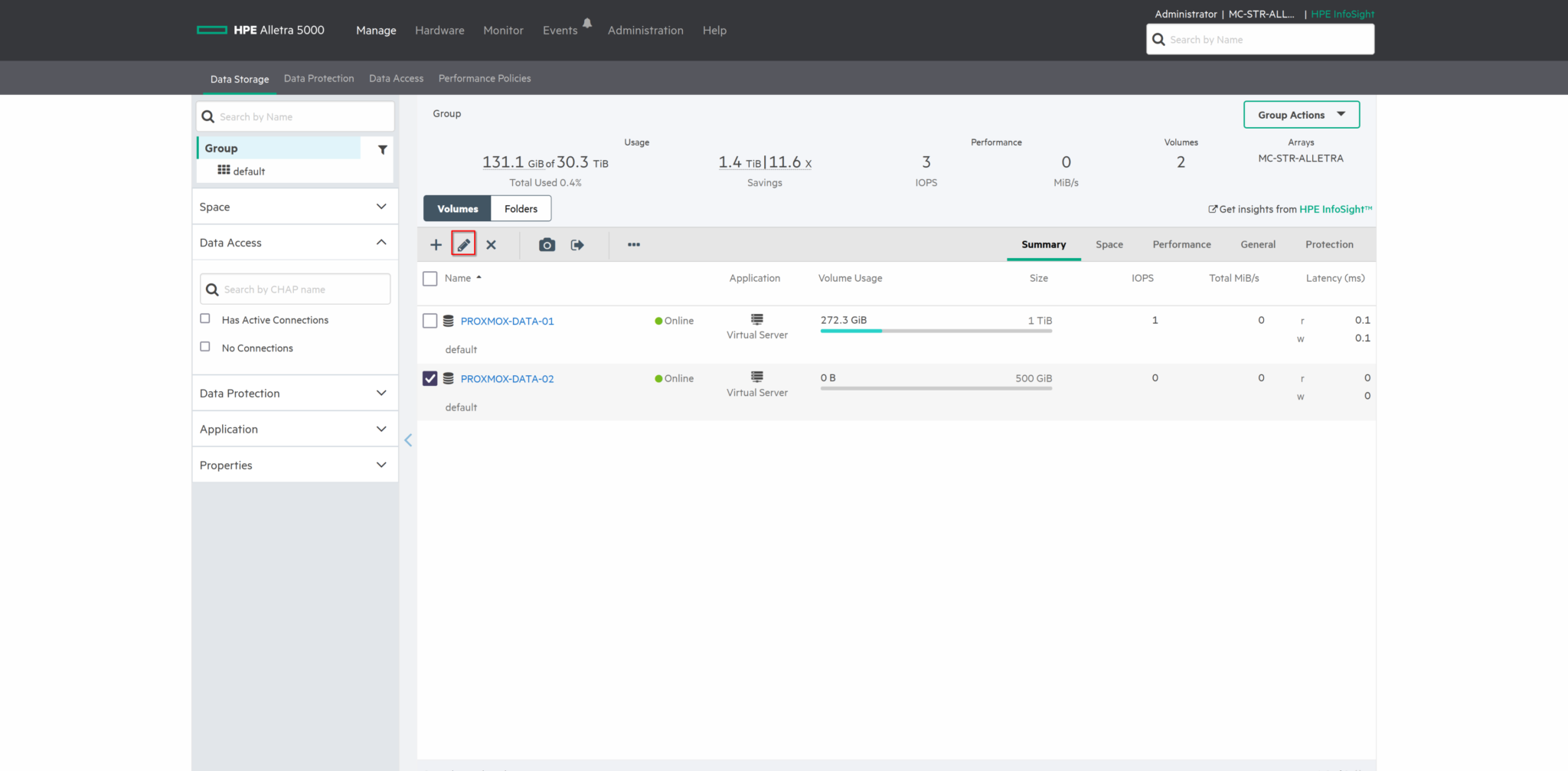Collapse sidebar with the left chevron
Screen dimensions: 1568x771
pyautogui.click(x=408, y=440)
